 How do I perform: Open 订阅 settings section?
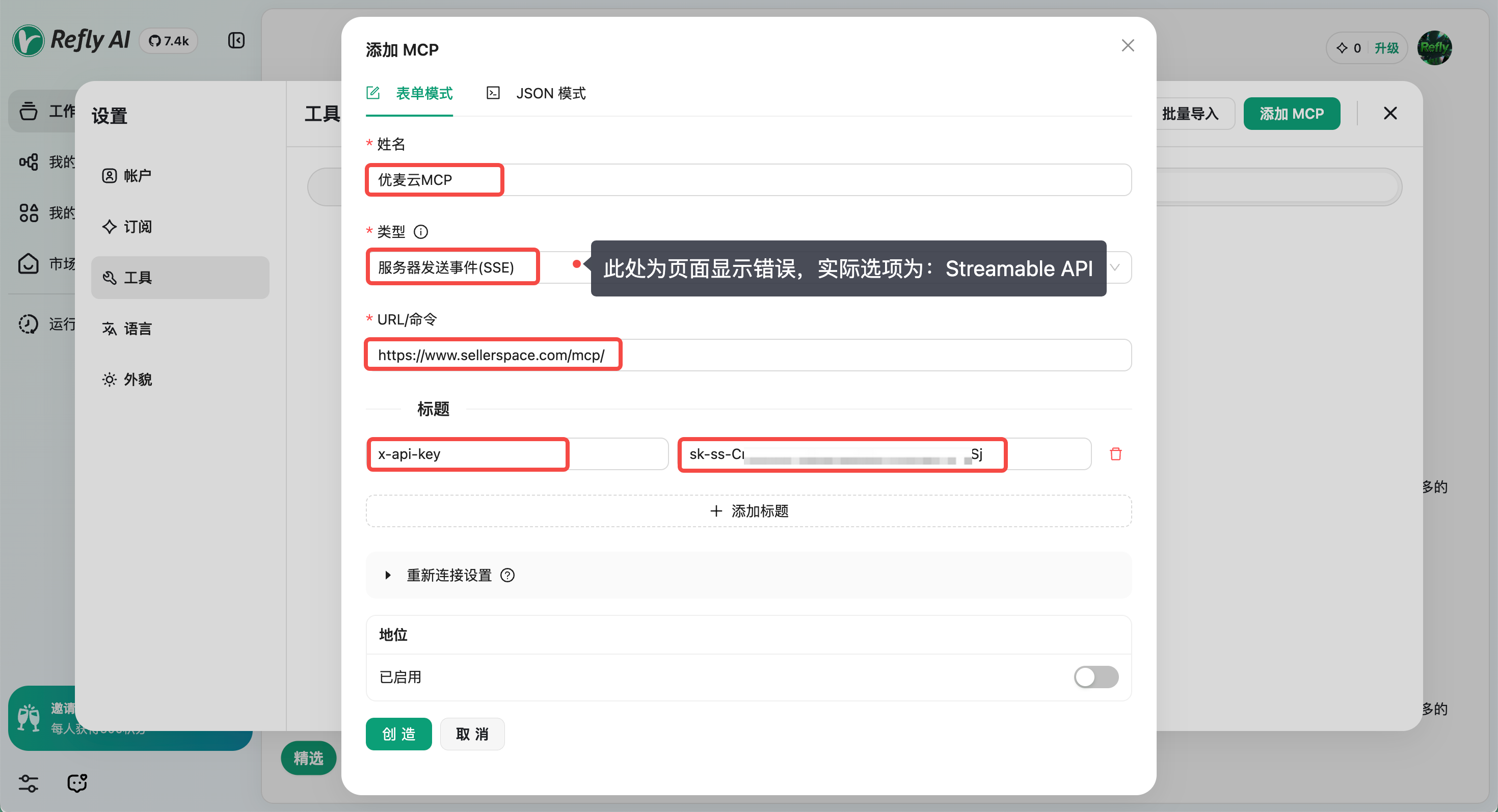[x=180, y=227]
